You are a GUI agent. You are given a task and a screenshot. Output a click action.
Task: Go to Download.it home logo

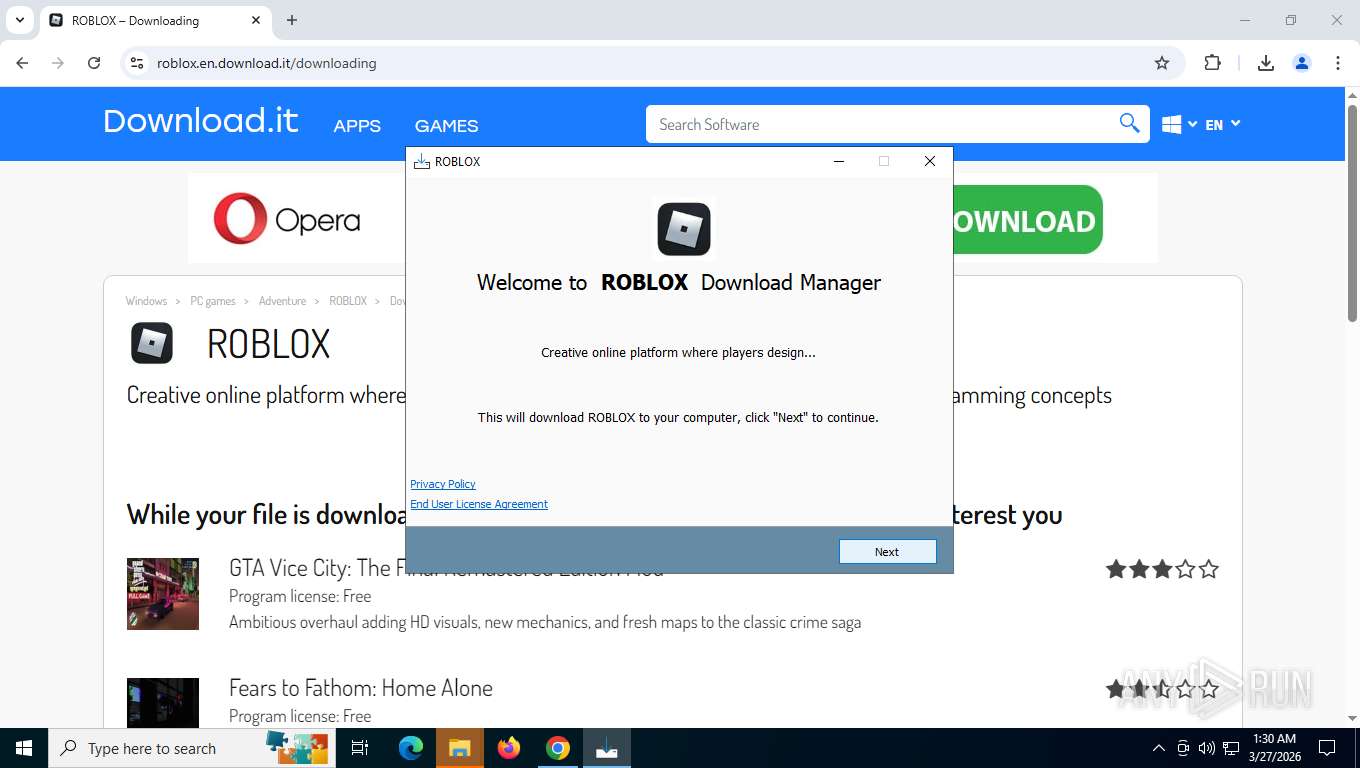[201, 121]
